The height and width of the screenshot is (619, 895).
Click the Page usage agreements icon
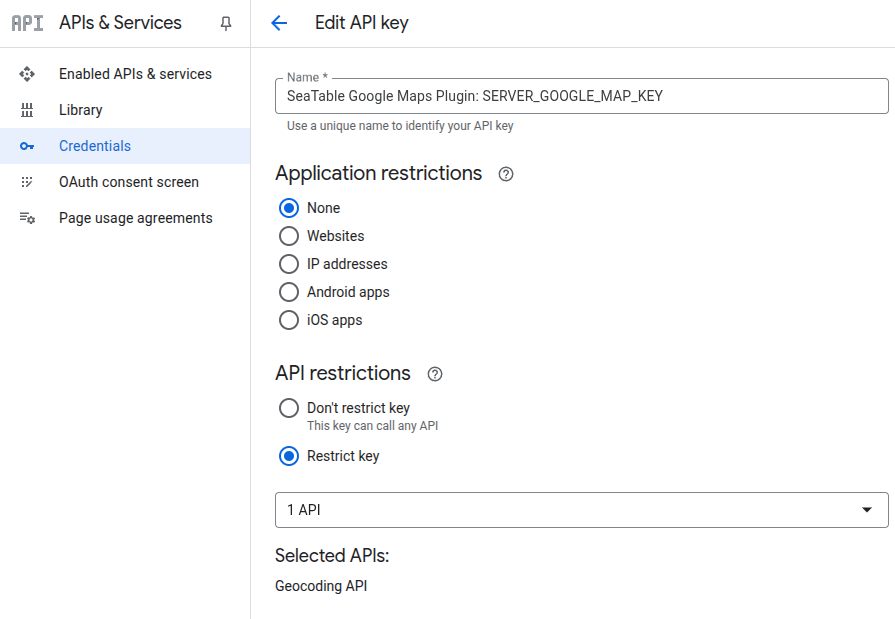(x=27, y=218)
